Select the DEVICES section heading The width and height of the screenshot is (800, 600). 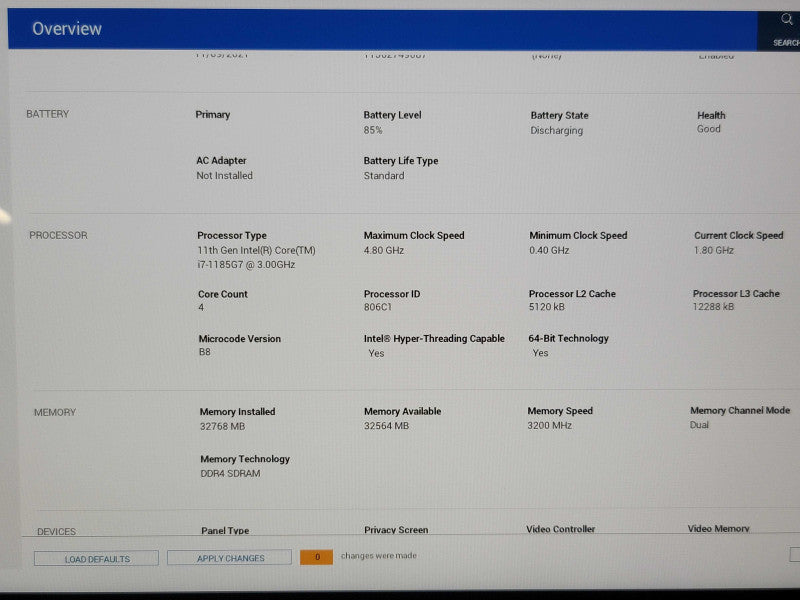[x=57, y=532]
